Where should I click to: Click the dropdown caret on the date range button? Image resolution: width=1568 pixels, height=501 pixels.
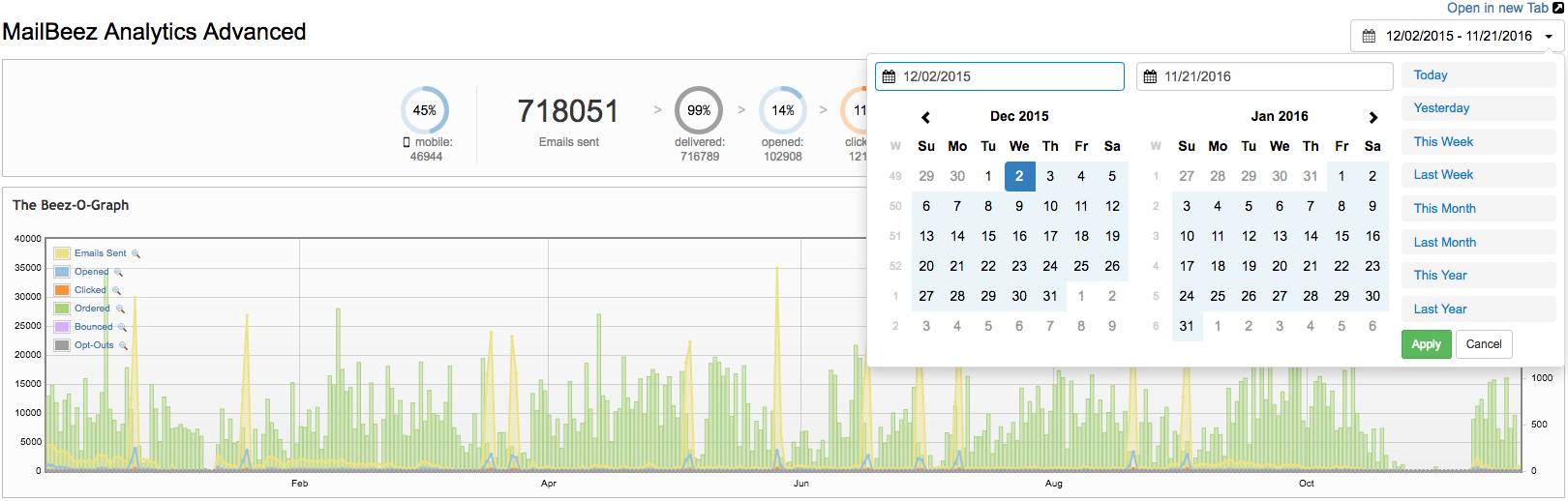pos(1549,37)
